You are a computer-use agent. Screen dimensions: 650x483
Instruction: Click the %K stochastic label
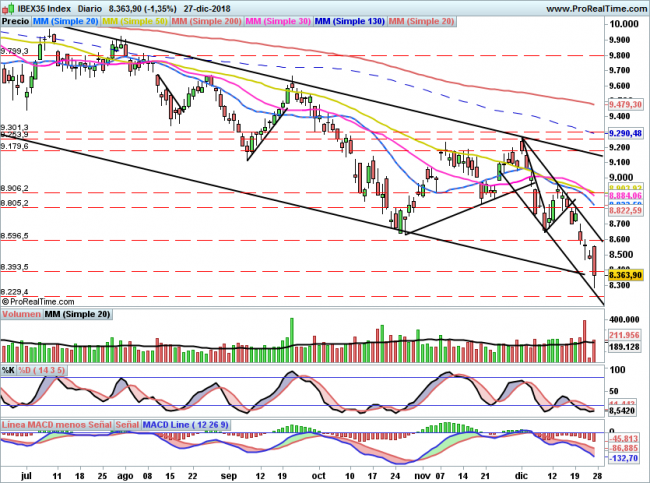click(9, 372)
